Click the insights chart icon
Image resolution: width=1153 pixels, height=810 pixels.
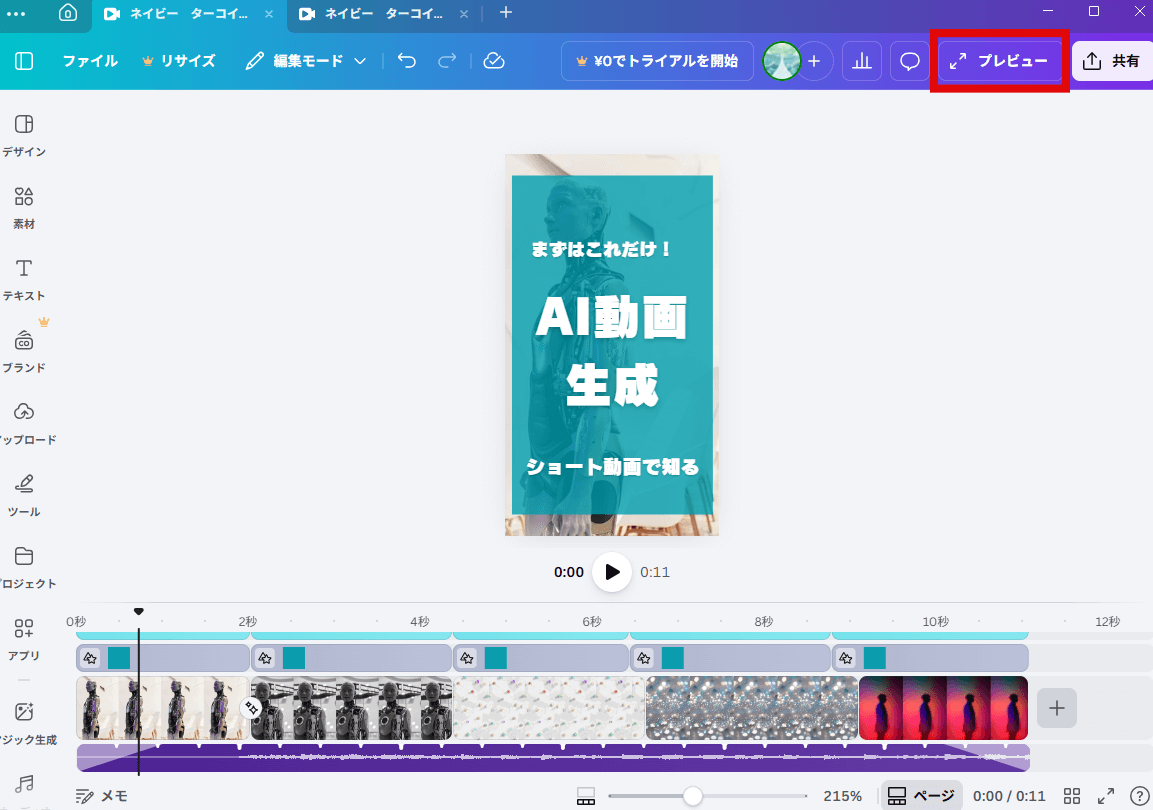[861, 61]
